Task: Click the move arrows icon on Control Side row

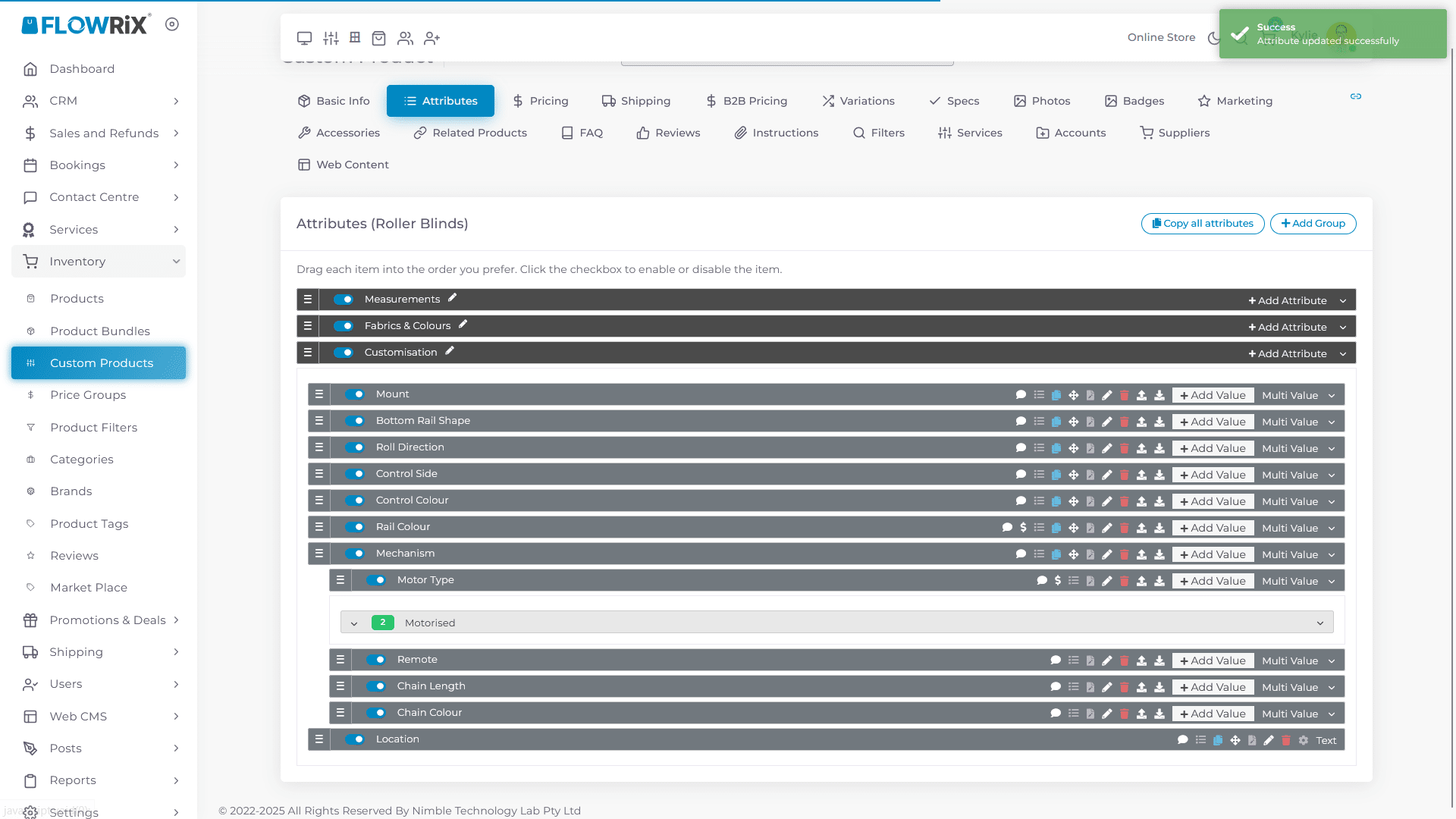Action: point(1074,475)
